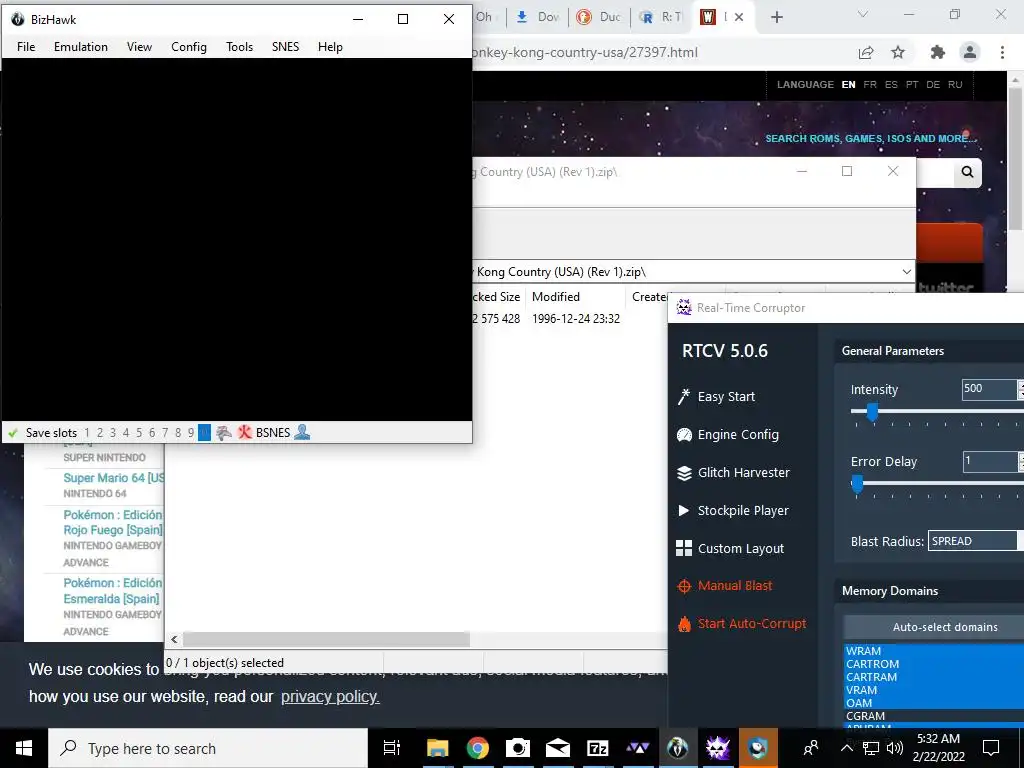Open File Explorer from the taskbar
Image resolution: width=1024 pixels, height=768 pixels.
[x=438, y=748]
